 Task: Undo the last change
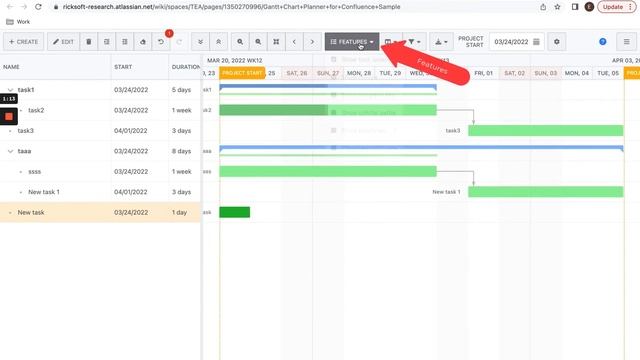161,42
